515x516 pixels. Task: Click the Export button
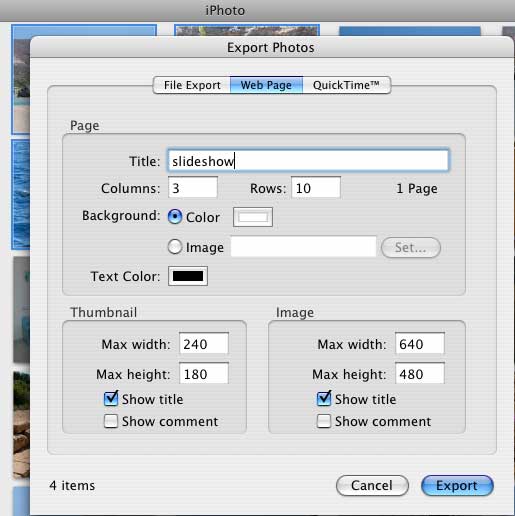coord(457,485)
